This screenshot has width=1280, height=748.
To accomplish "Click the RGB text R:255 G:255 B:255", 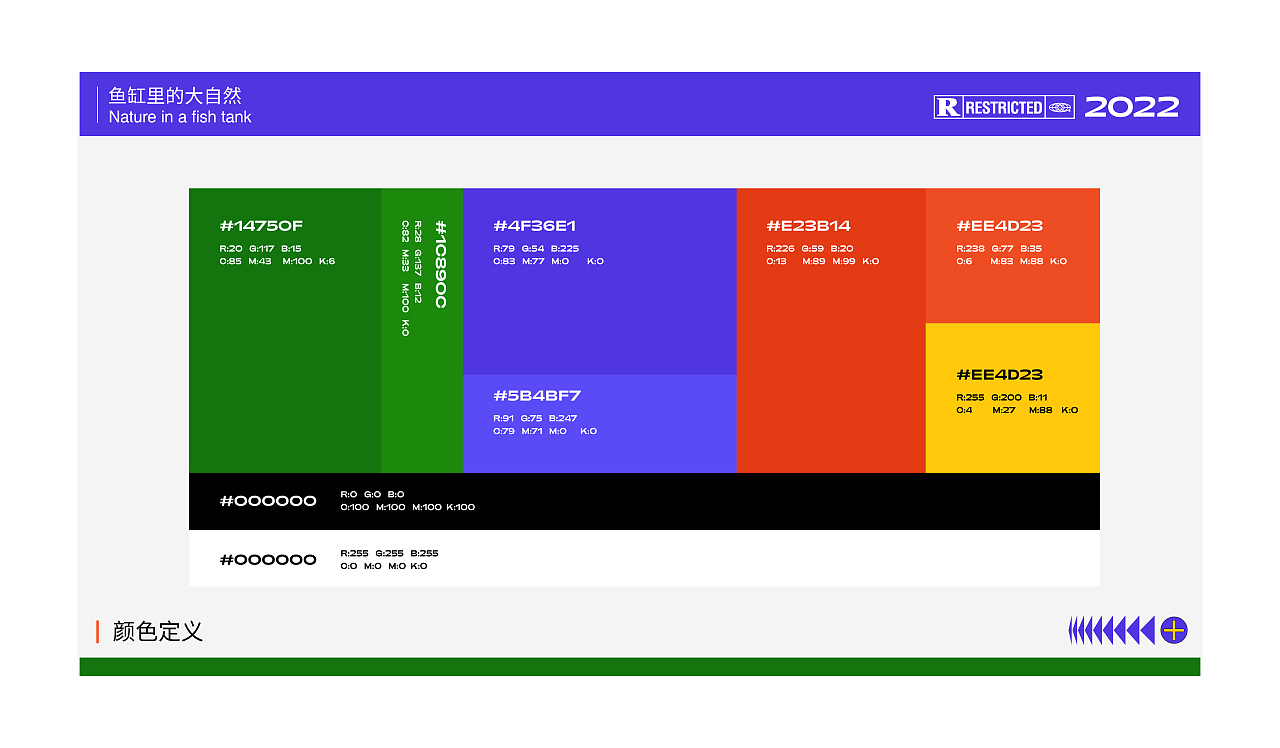I will tap(389, 553).
